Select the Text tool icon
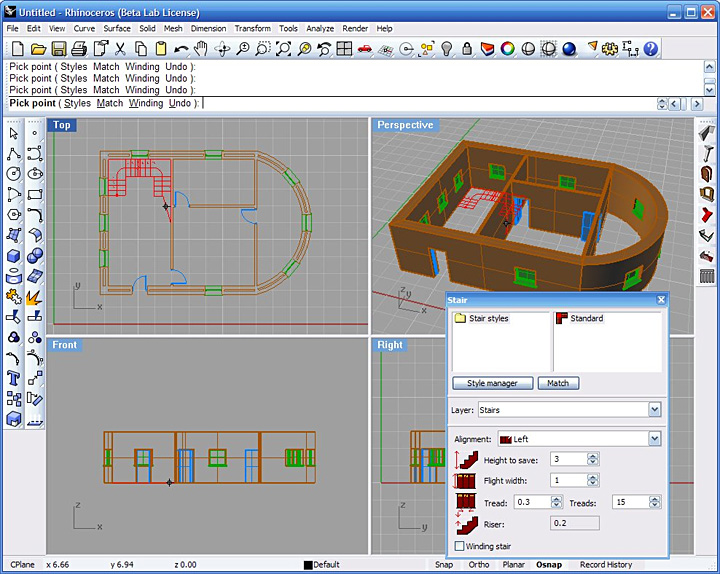The image size is (720, 574). 13,379
